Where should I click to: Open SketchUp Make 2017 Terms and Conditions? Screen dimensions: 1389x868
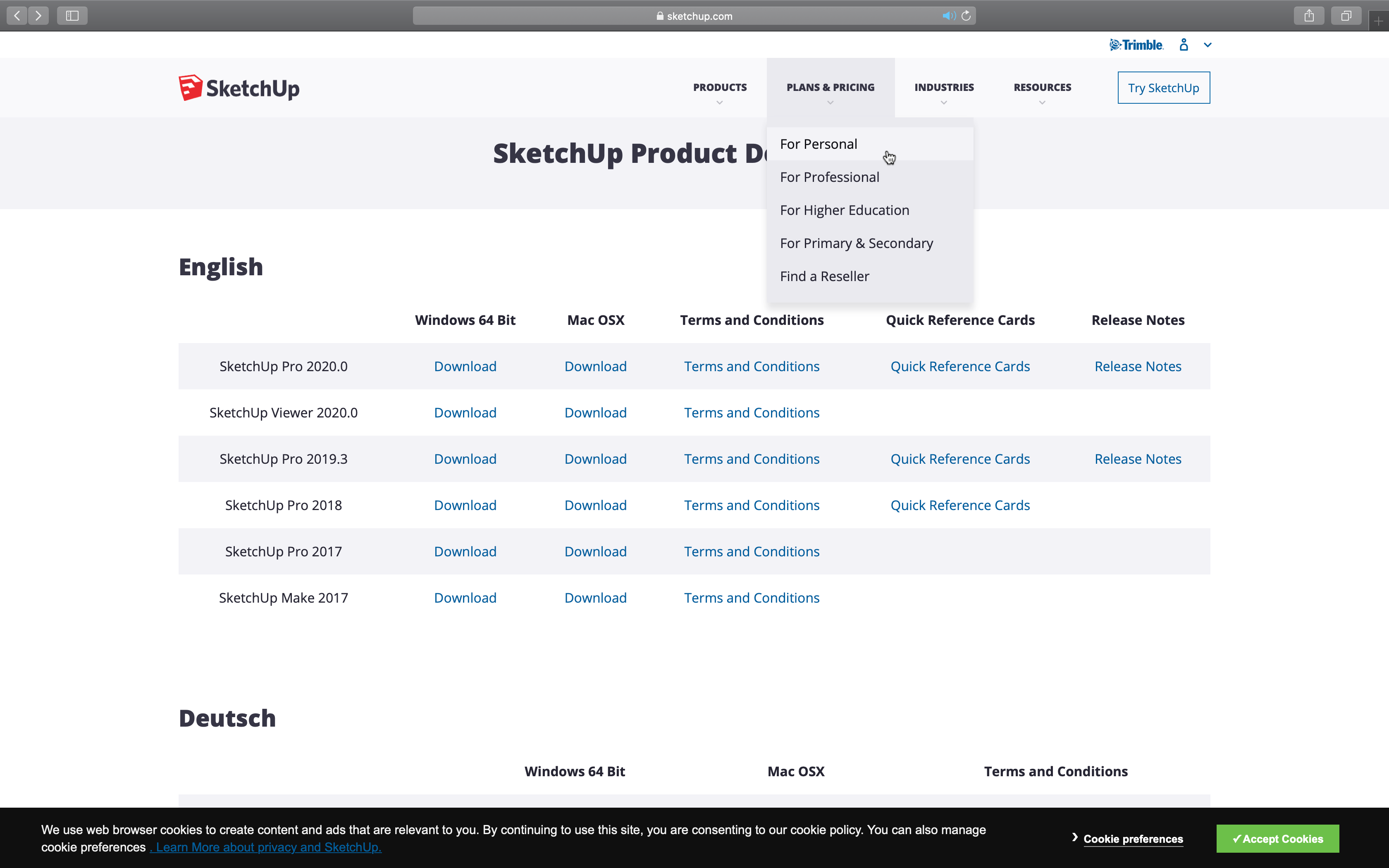[751, 598]
